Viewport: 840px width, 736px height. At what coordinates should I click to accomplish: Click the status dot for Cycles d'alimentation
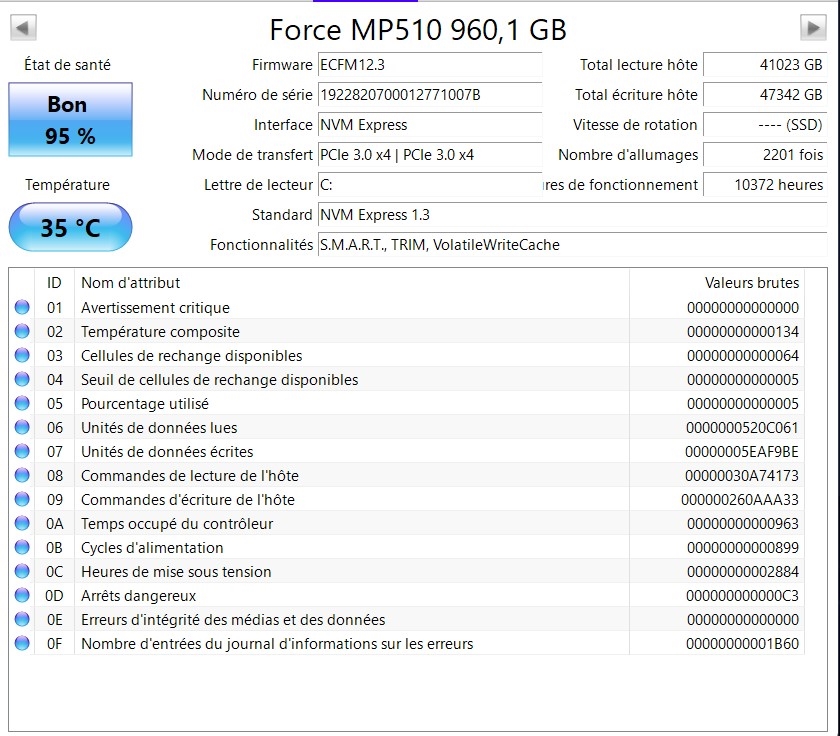tap(22, 547)
